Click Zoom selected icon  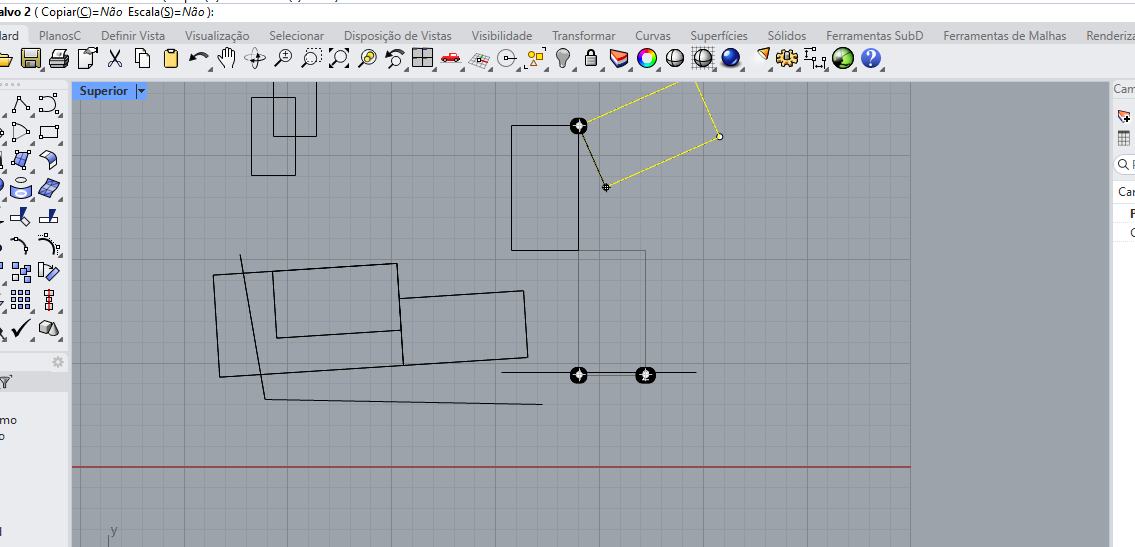tap(367, 58)
